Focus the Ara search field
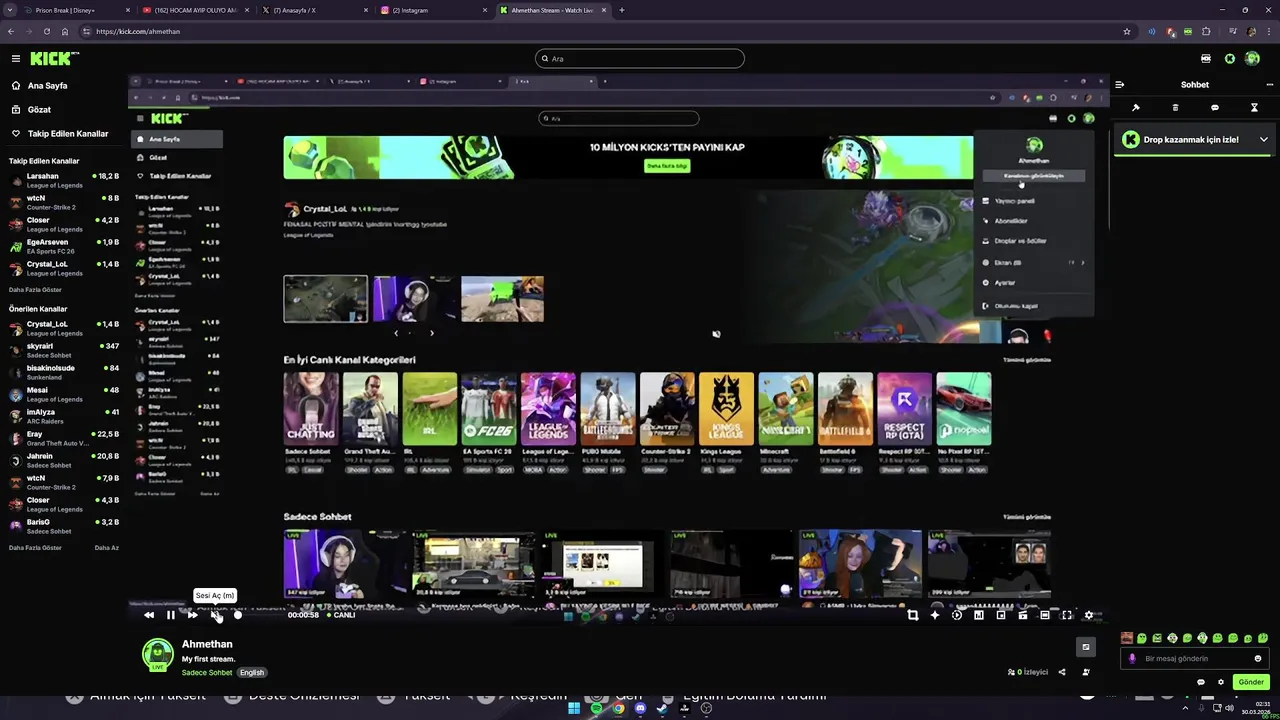The image size is (1280, 720). pyautogui.click(x=640, y=59)
